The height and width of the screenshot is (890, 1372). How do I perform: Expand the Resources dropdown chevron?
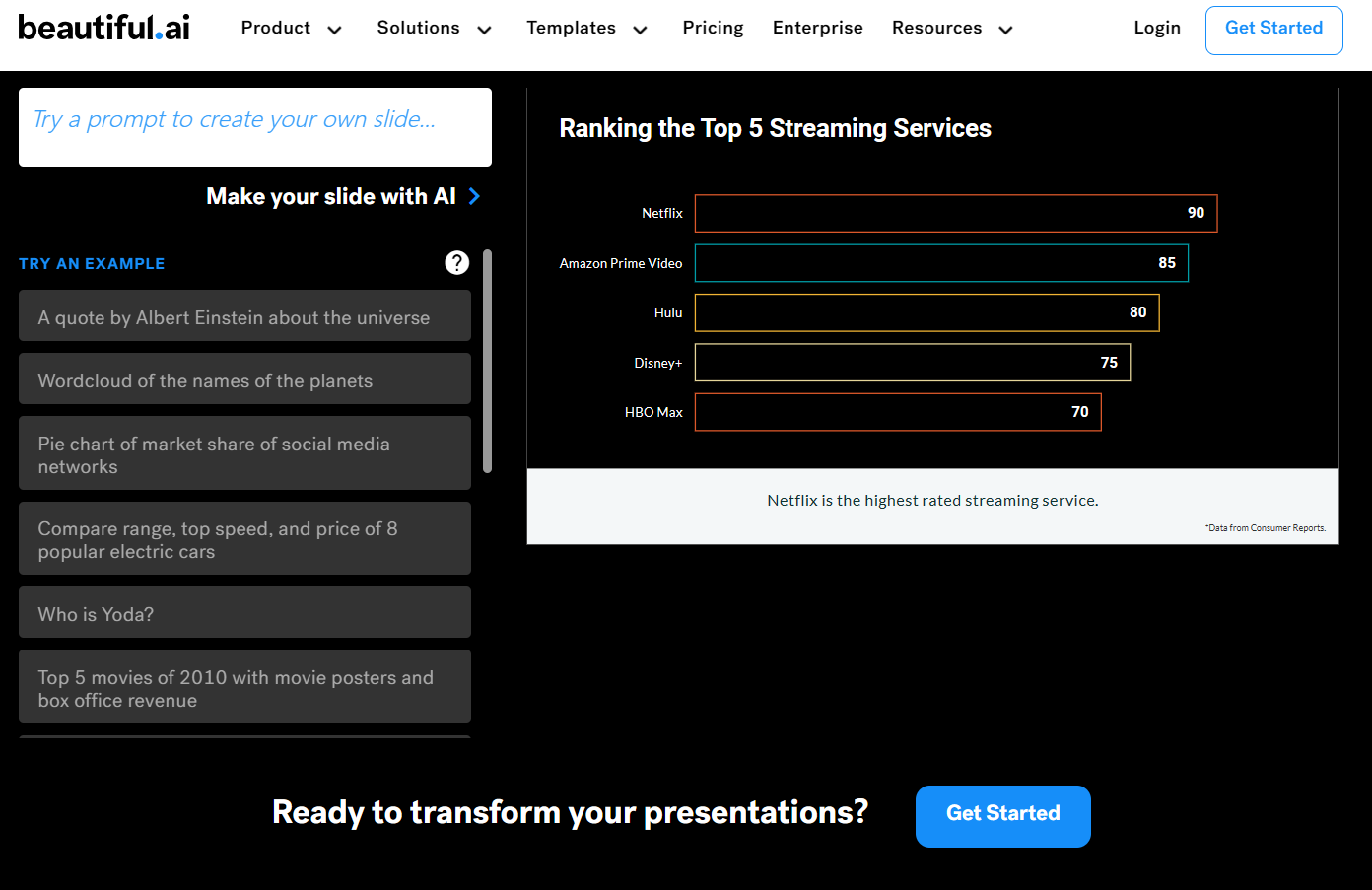click(1006, 30)
